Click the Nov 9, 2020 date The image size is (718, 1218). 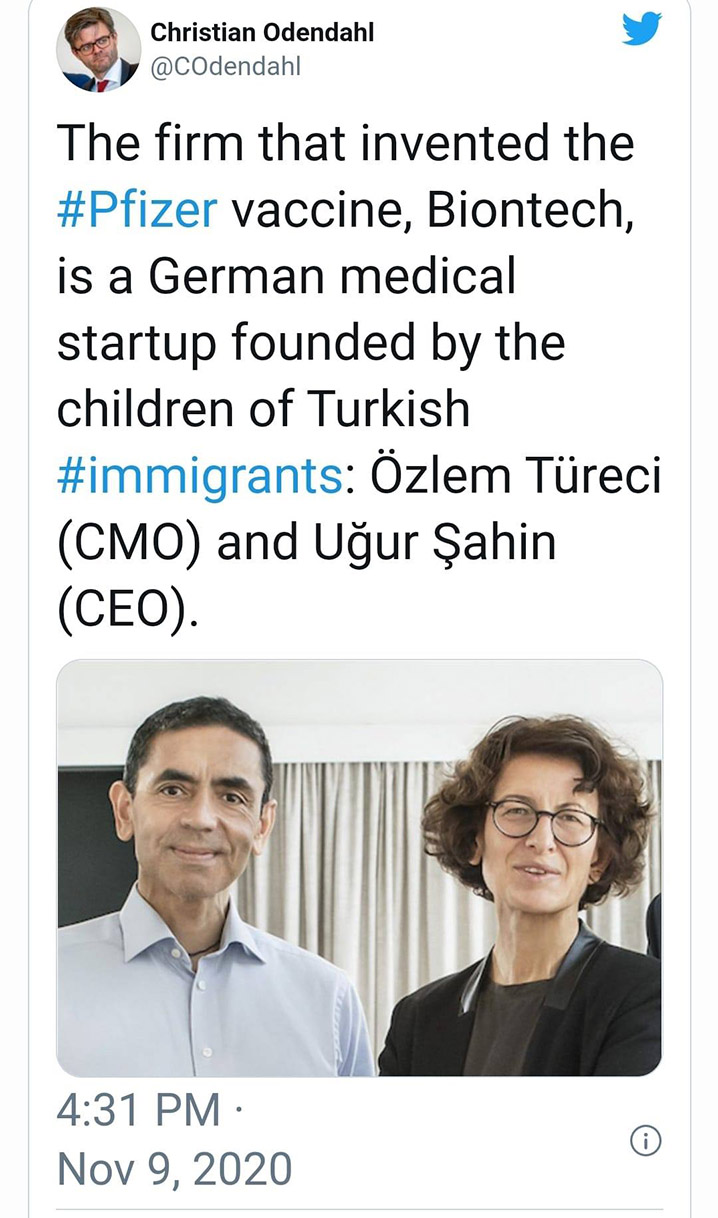175,1169
